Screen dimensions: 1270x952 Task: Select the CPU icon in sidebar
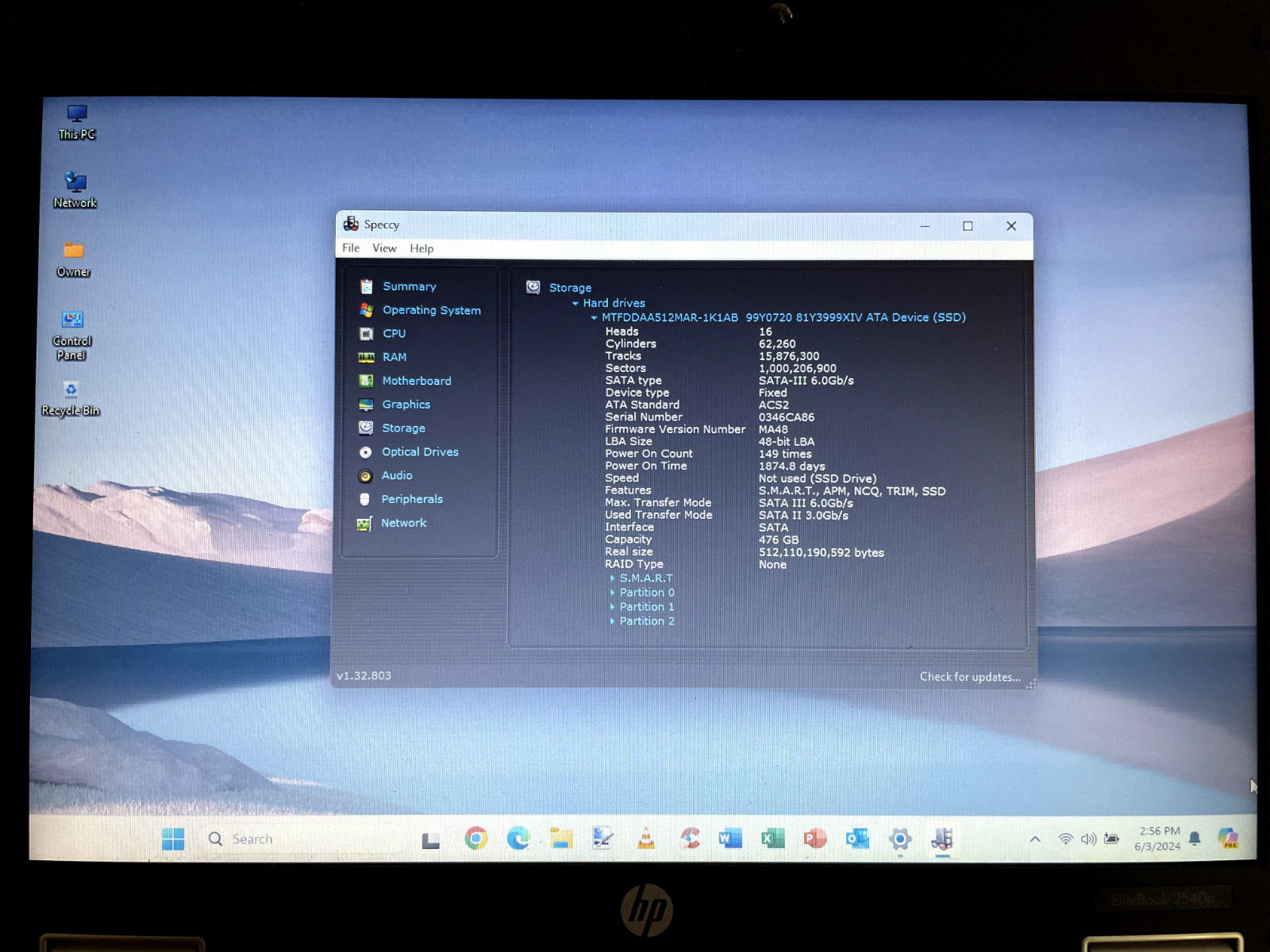pos(366,334)
